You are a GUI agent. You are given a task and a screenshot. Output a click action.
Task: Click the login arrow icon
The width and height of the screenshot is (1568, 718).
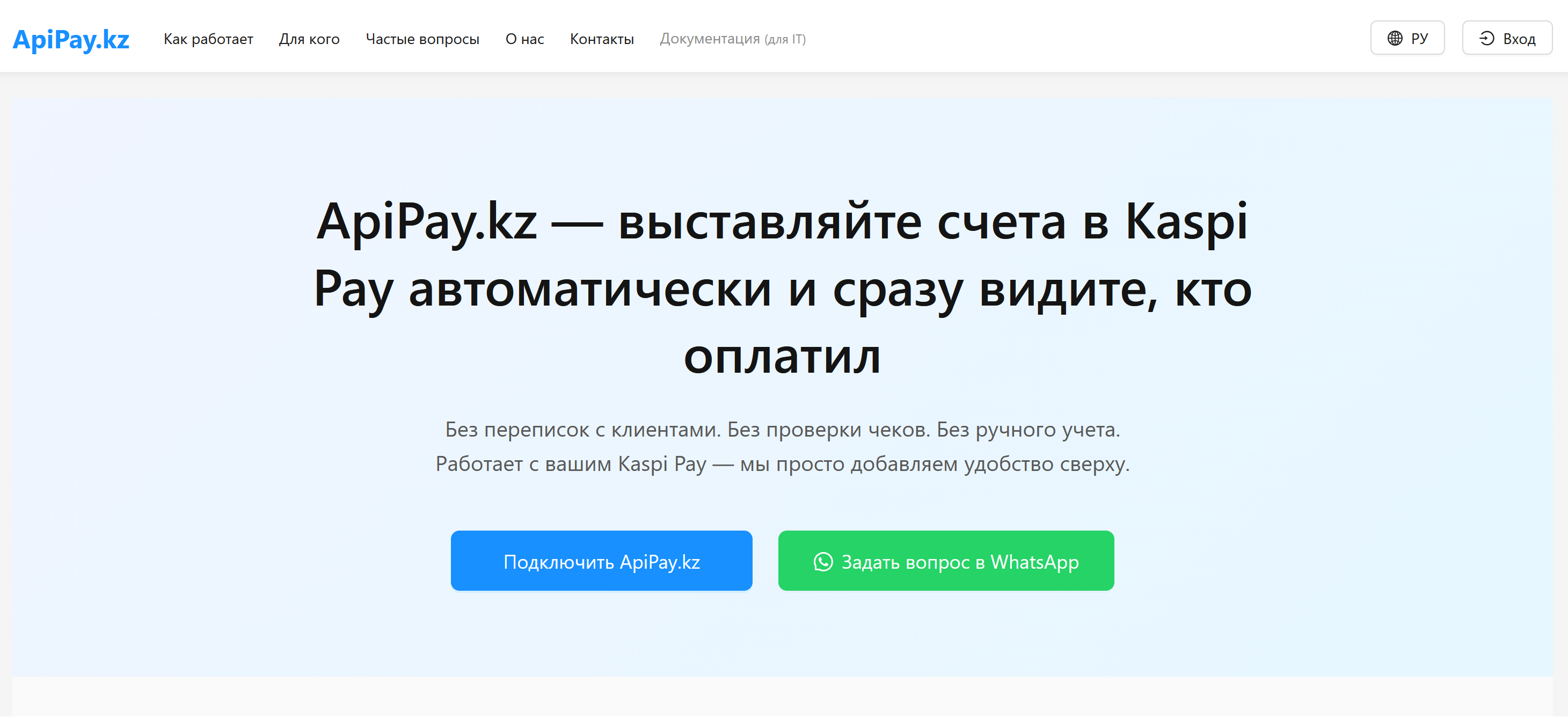click(x=1486, y=38)
